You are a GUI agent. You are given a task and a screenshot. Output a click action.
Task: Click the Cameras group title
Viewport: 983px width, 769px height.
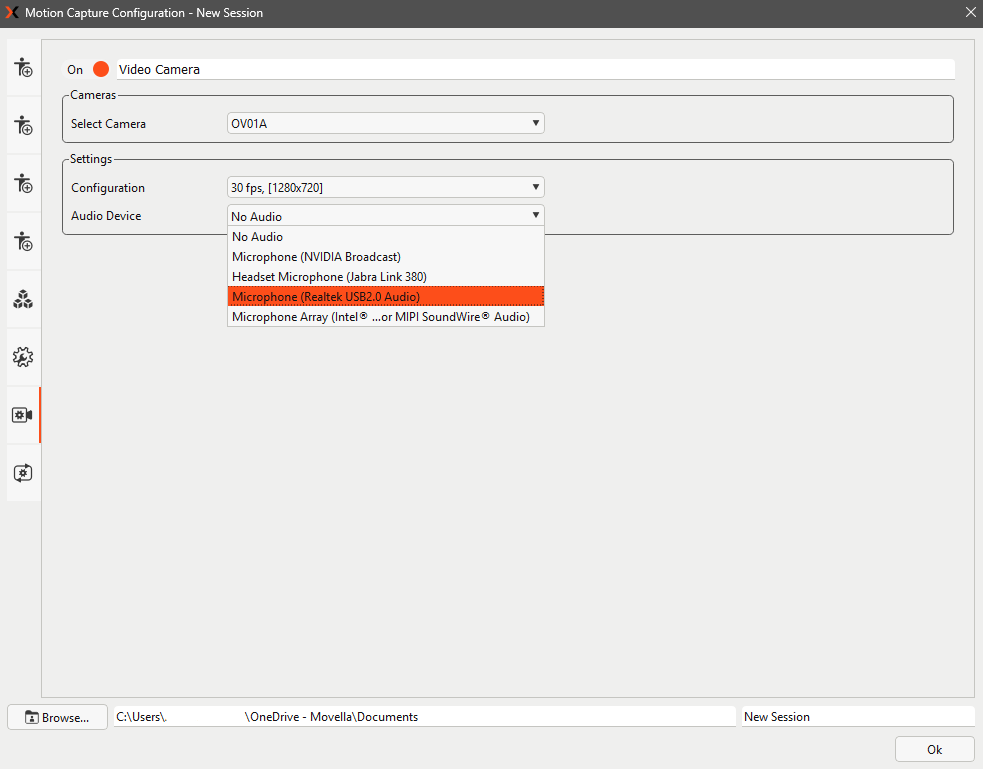pyautogui.click(x=93, y=95)
